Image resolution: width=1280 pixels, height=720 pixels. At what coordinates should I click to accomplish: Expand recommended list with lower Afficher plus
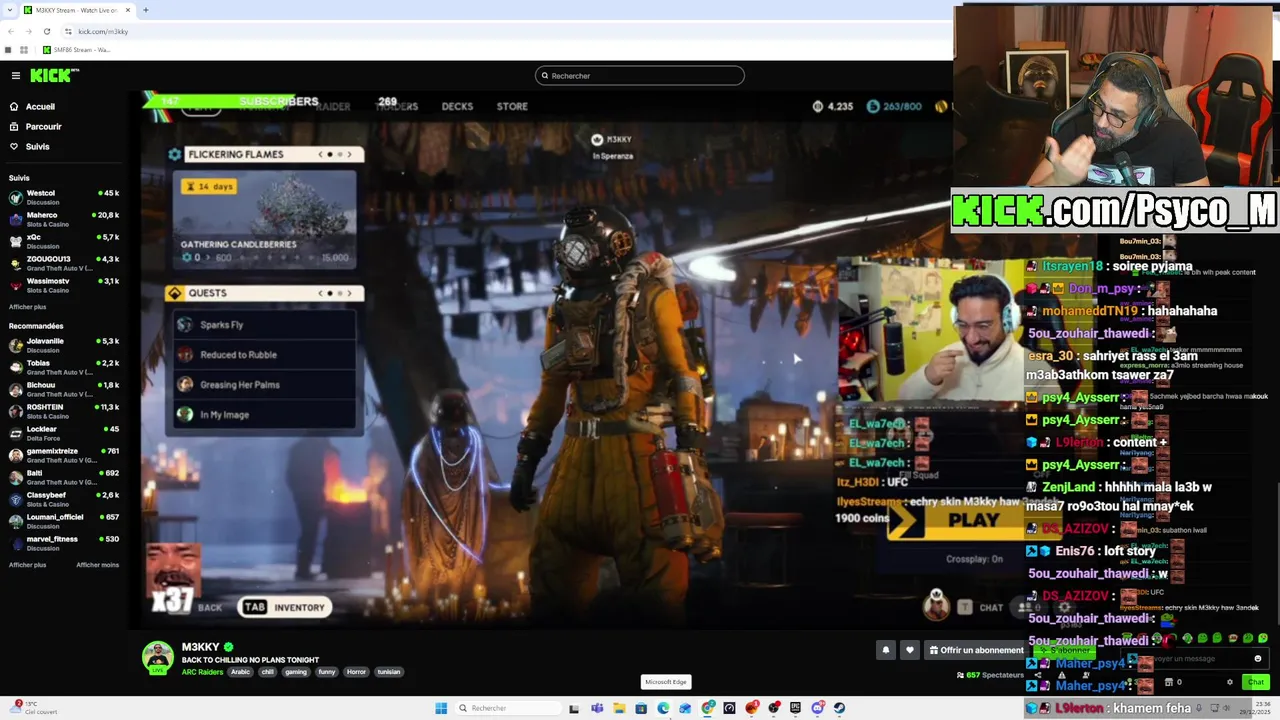[x=27, y=565]
